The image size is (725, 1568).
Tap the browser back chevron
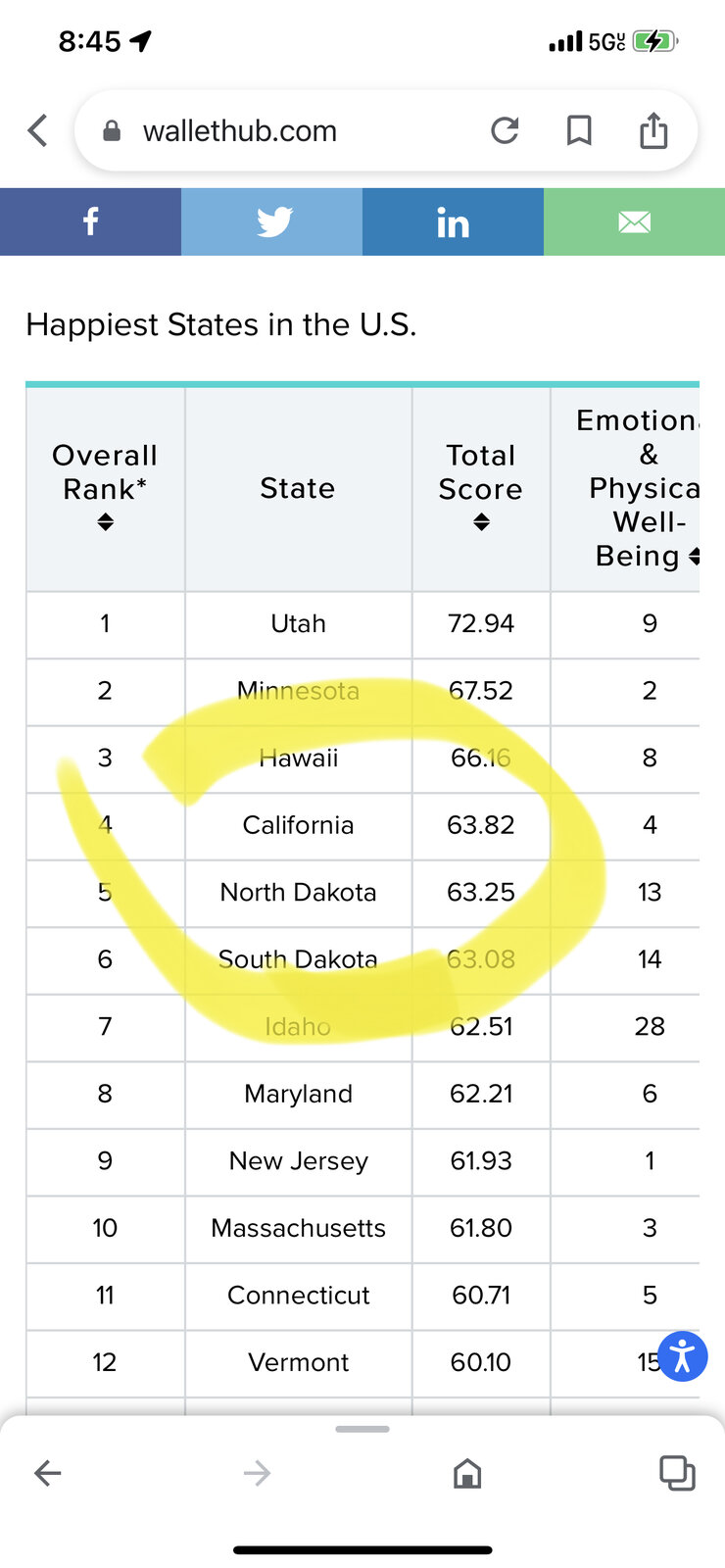(38, 130)
